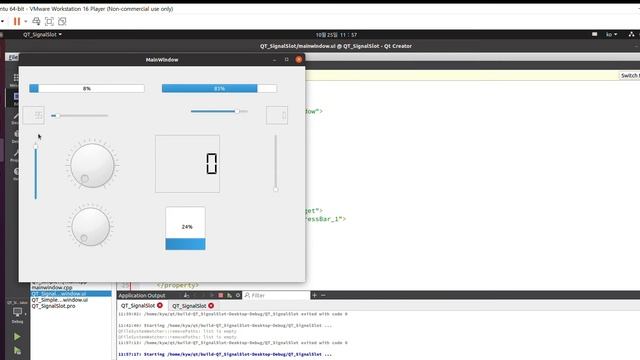Viewport: 640px width, 360px height.
Task: Close the first QT_SignalSlot output tab
Action: 160,305
